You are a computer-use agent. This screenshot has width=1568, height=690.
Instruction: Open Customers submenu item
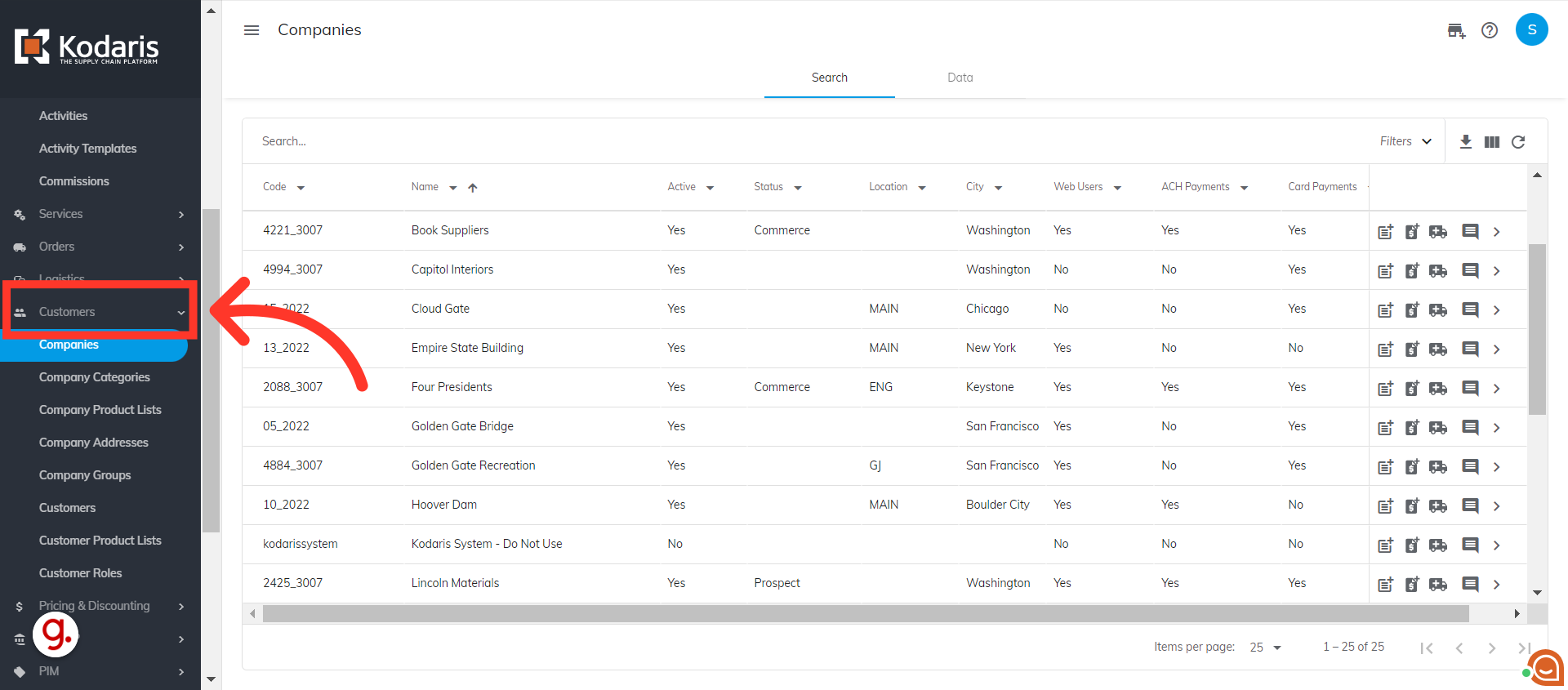(x=67, y=508)
